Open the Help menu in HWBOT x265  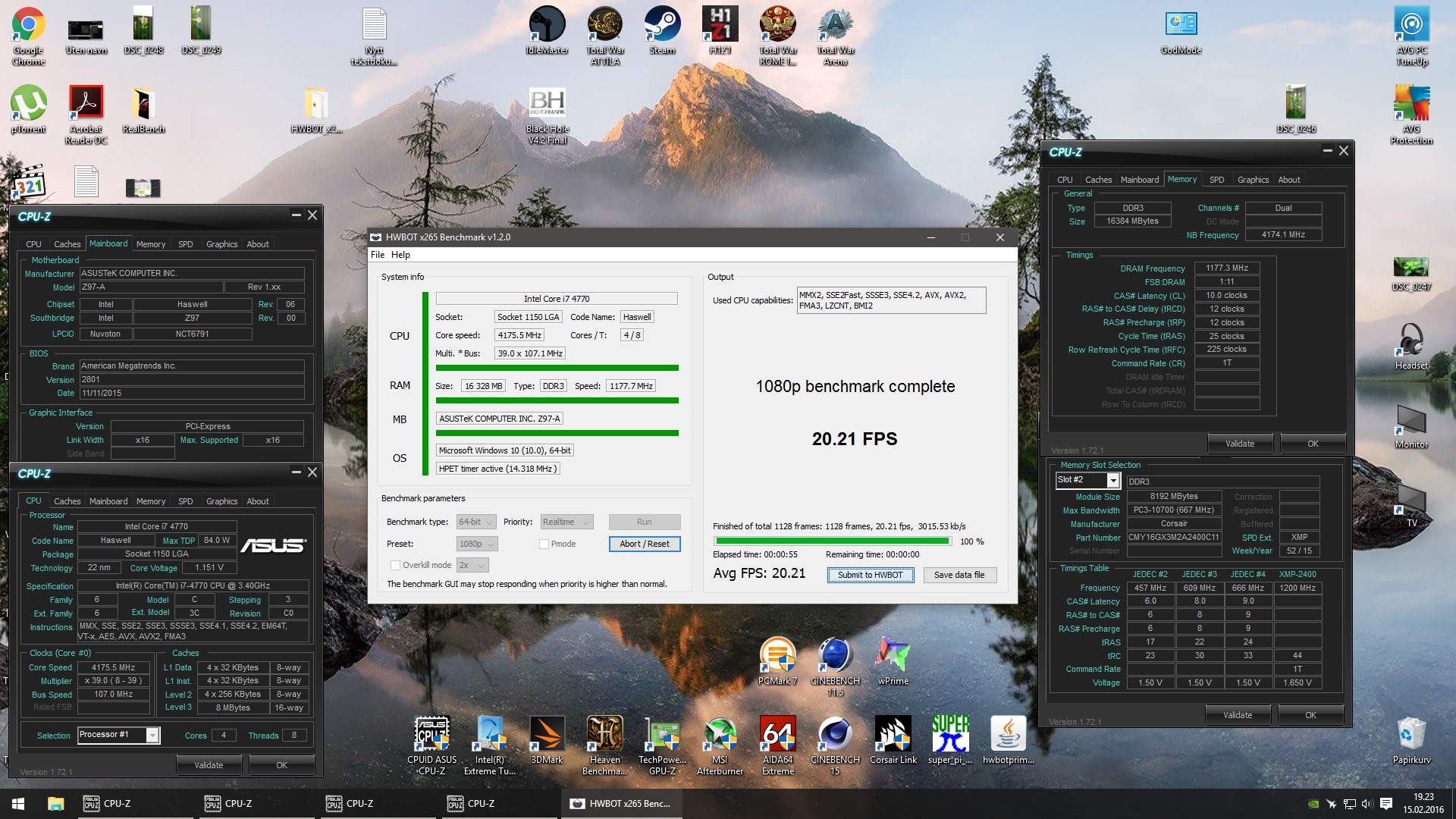click(400, 255)
